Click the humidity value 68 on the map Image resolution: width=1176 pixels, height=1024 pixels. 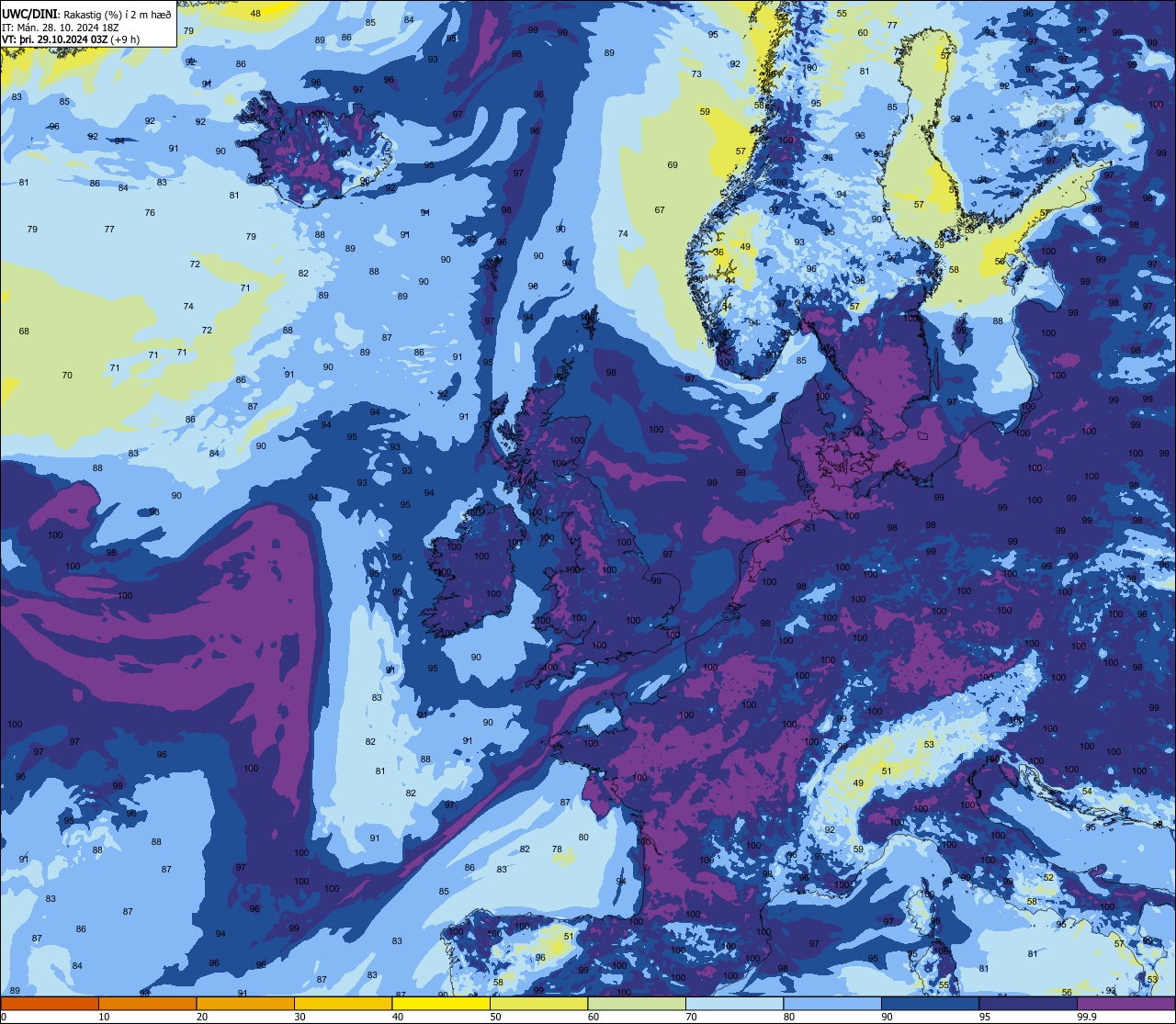pos(24,332)
